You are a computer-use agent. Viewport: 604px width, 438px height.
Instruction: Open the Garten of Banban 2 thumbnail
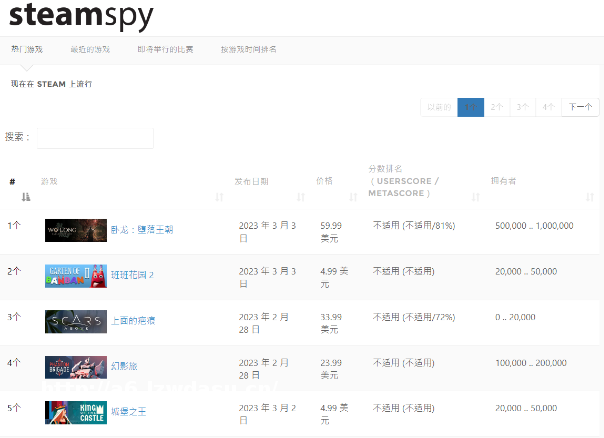(75, 275)
